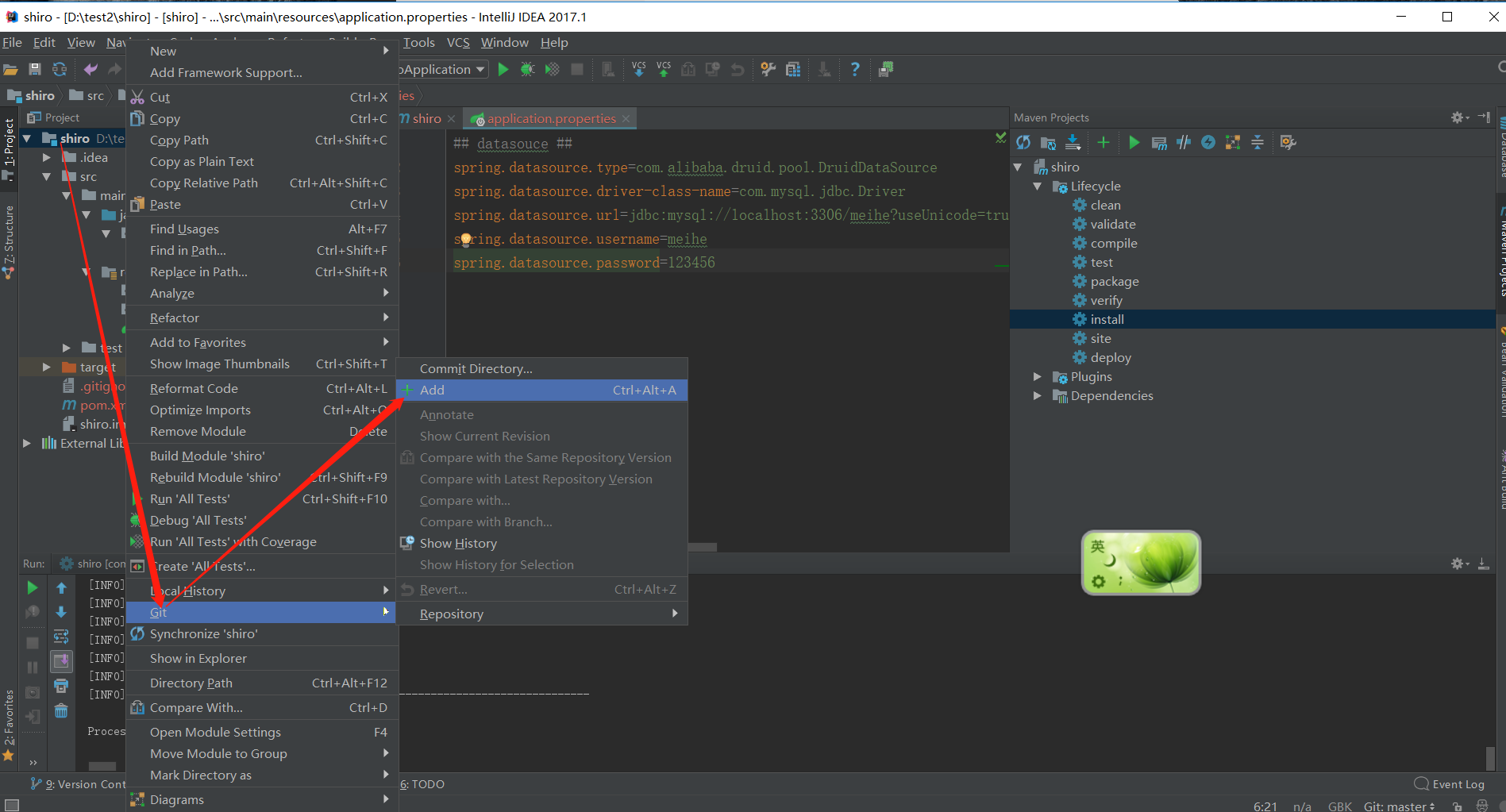Open the Window menu
1506x812 pixels.
(504, 43)
